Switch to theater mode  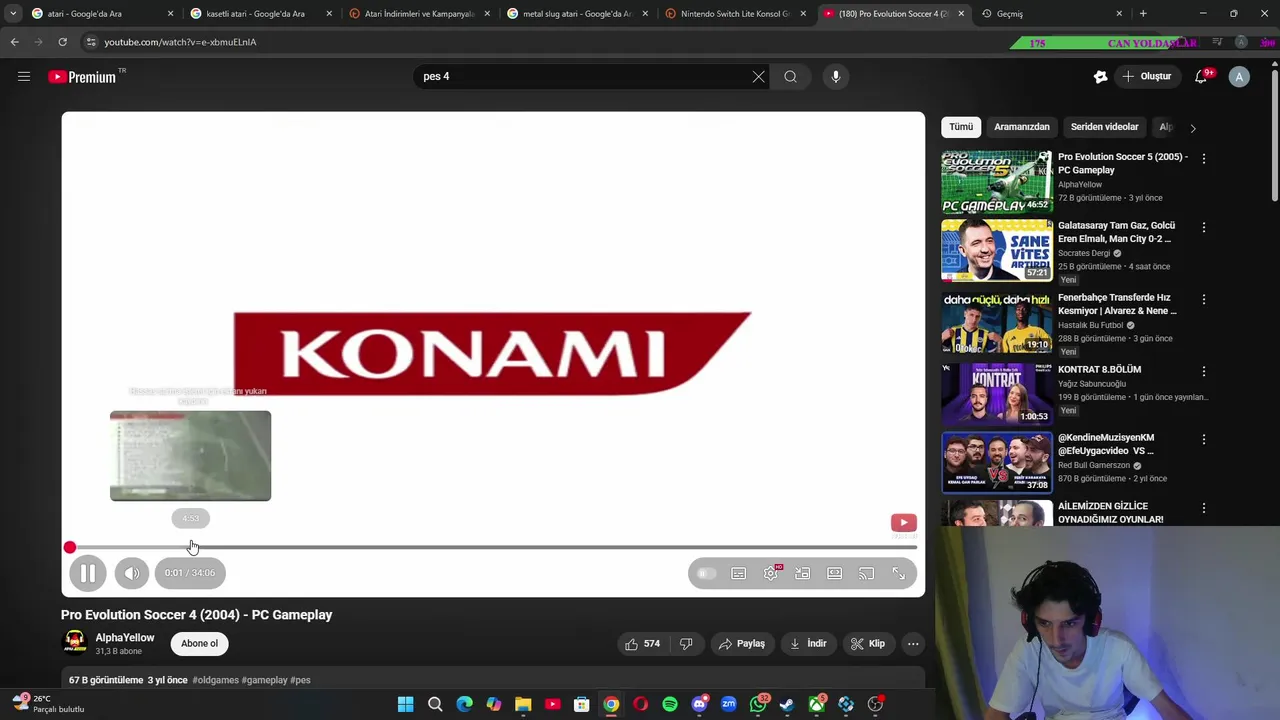coord(835,573)
